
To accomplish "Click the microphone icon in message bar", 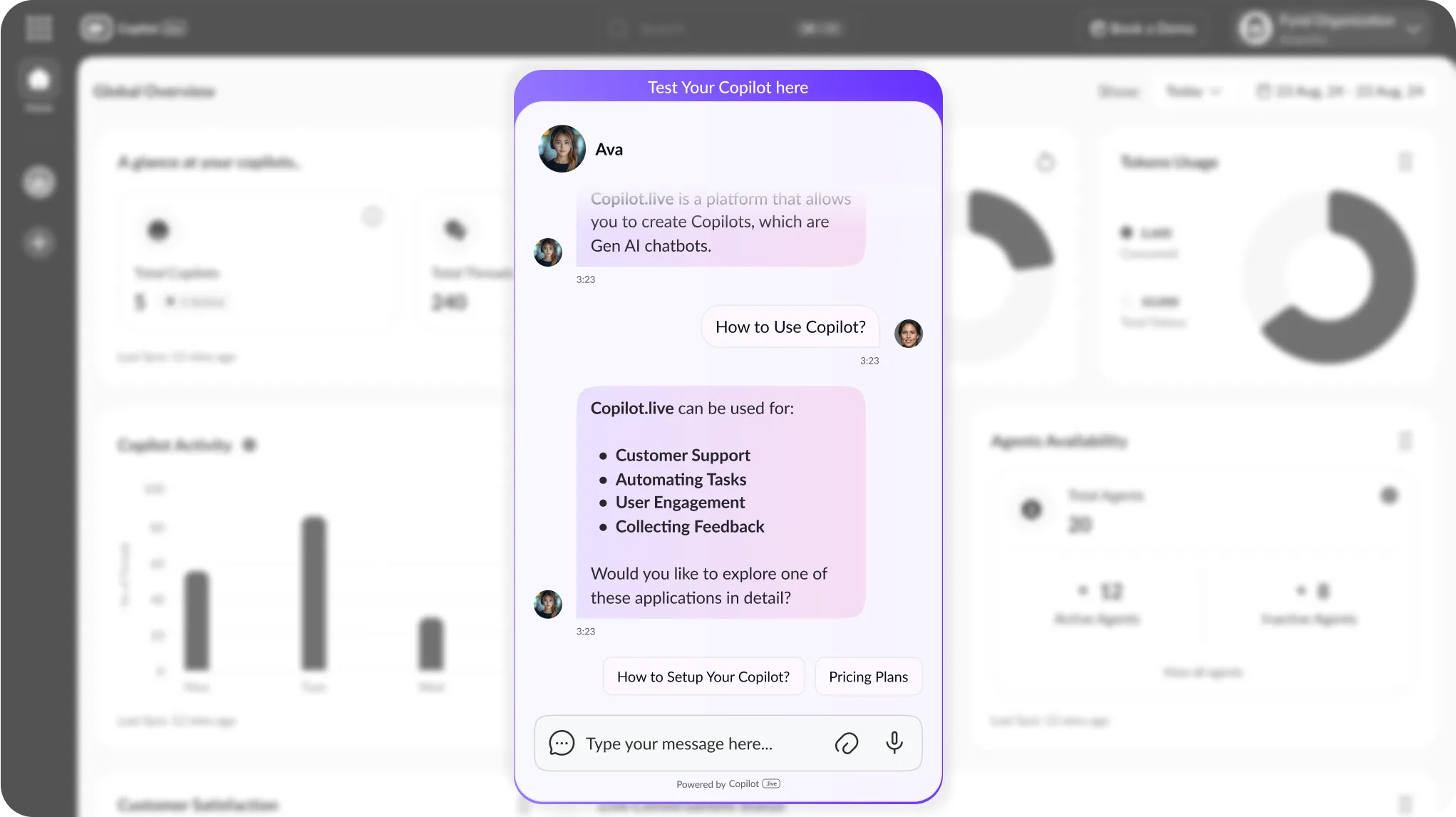I will pos(893,743).
